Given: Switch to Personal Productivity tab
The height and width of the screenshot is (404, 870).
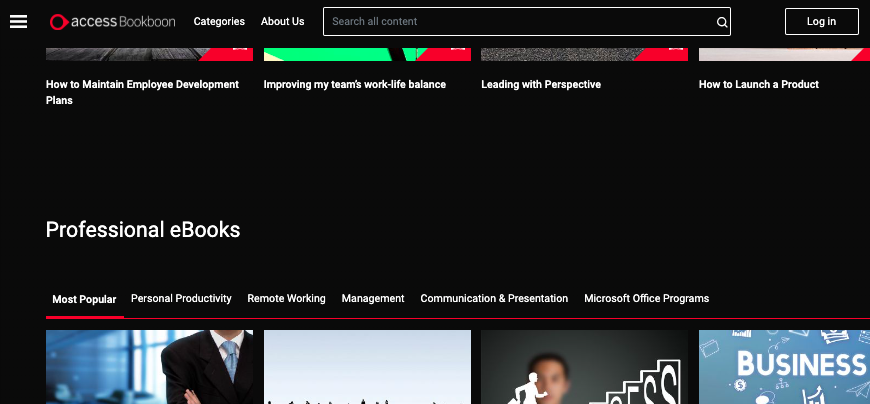Looking at the screenshot, I should pos(181,299).
